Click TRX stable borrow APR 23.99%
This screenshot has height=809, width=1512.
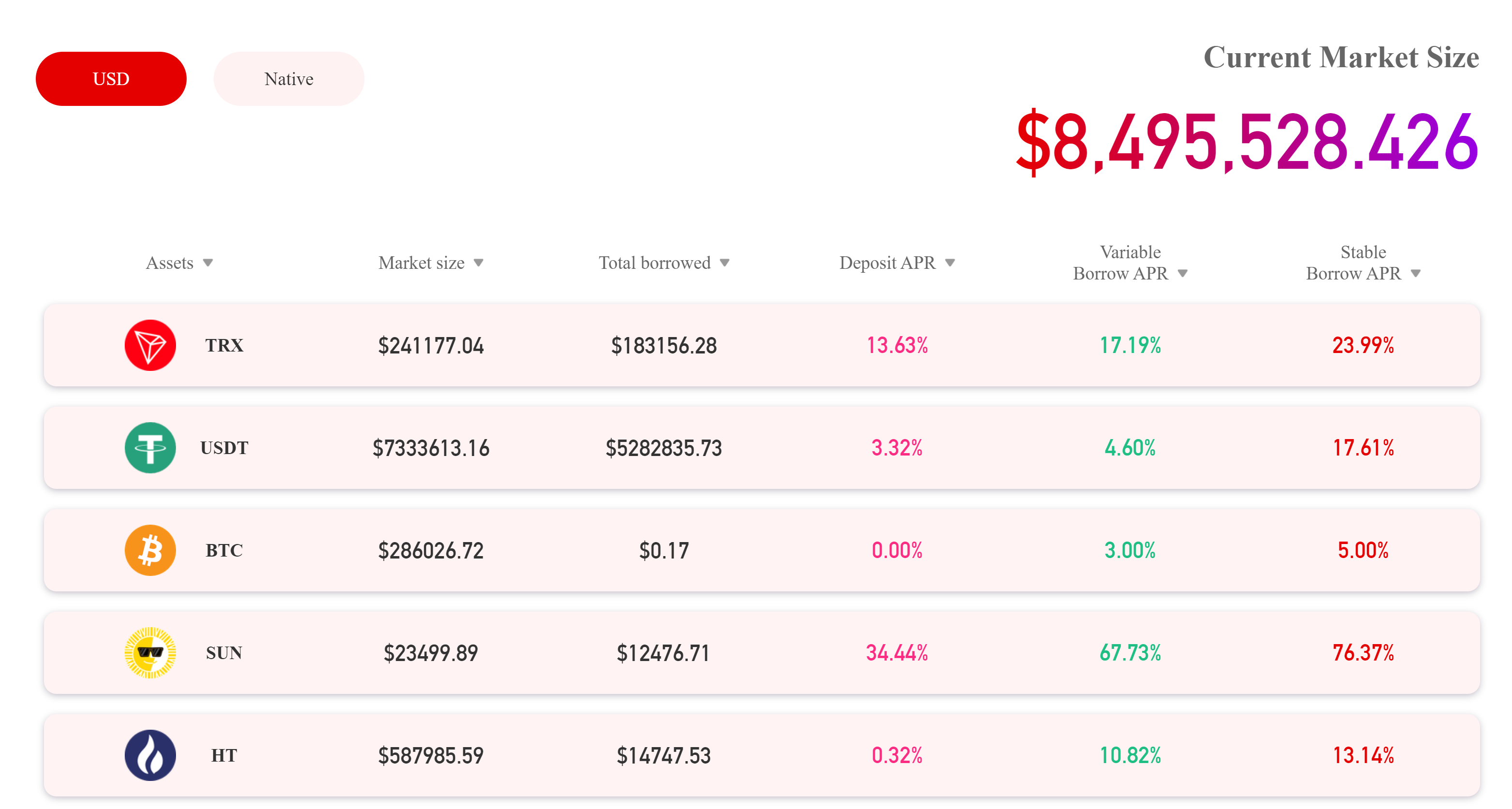point(1363,345)
